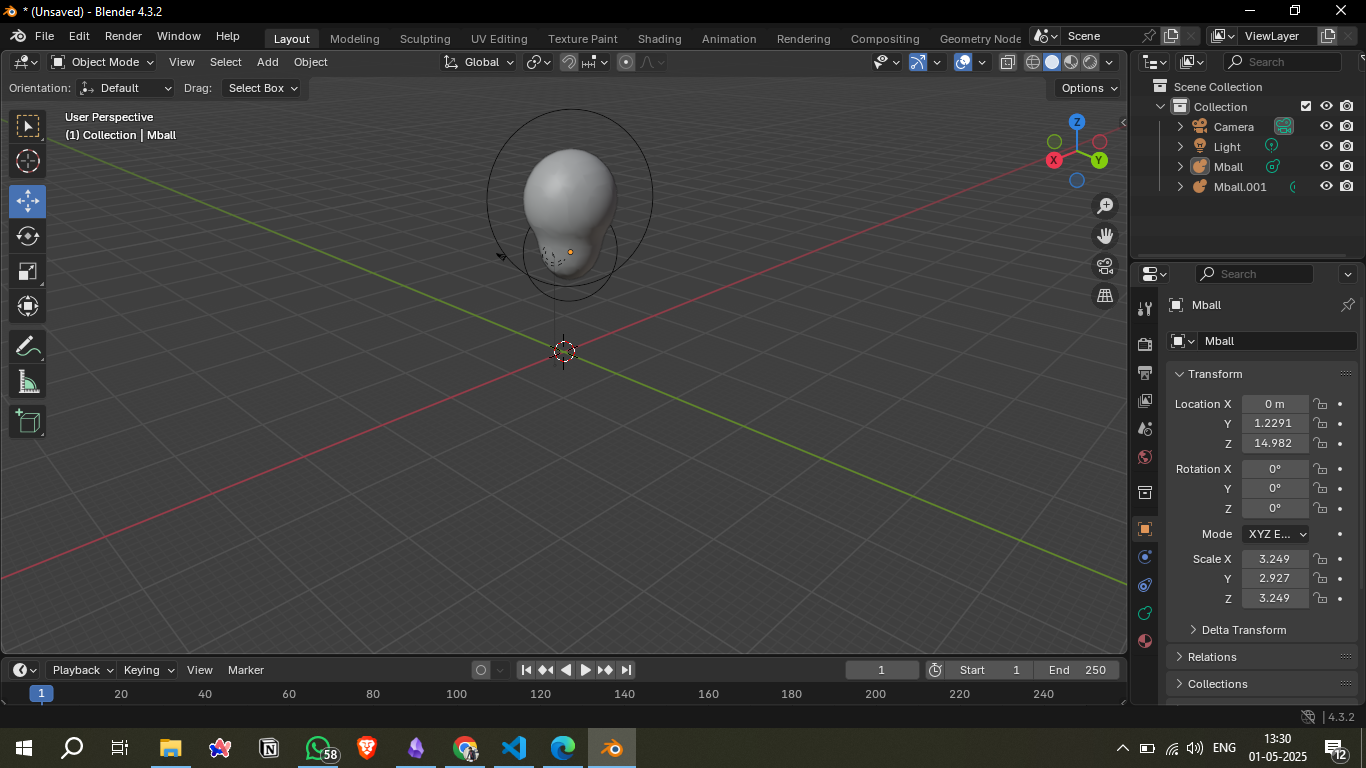
Task: Open the Object Mode dropdown
Action: 103,62
